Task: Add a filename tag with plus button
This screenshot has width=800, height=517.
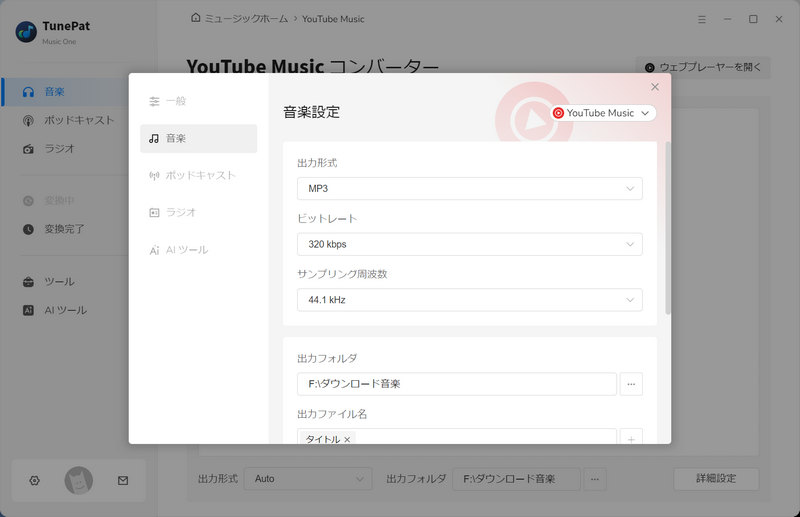Action: [x=631, y=438]
